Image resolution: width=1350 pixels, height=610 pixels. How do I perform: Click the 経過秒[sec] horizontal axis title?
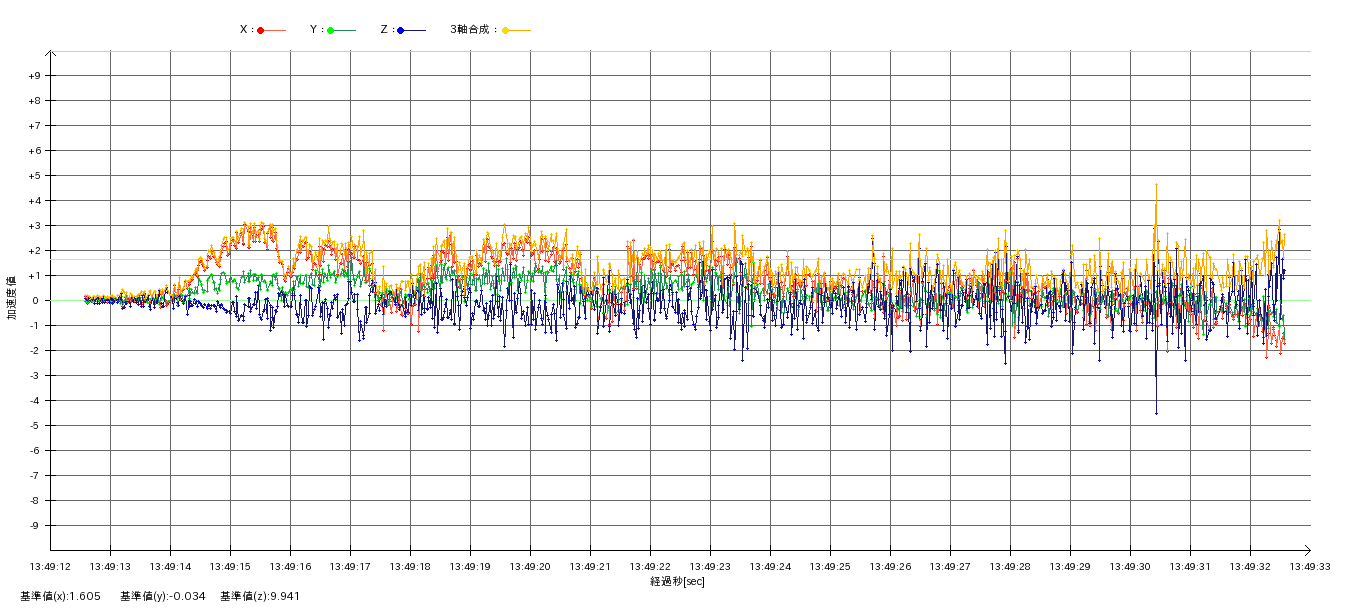[677, 581]
